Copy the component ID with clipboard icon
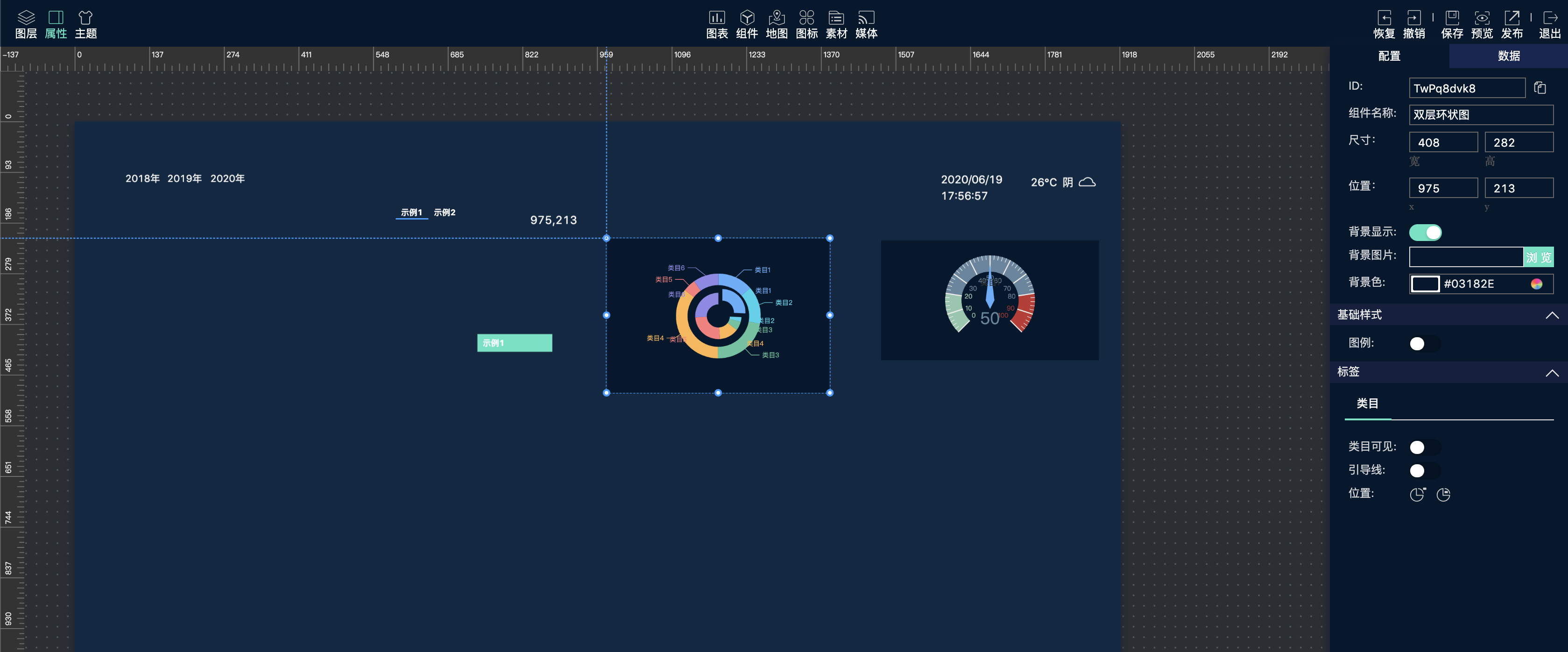 point(1540,88)
